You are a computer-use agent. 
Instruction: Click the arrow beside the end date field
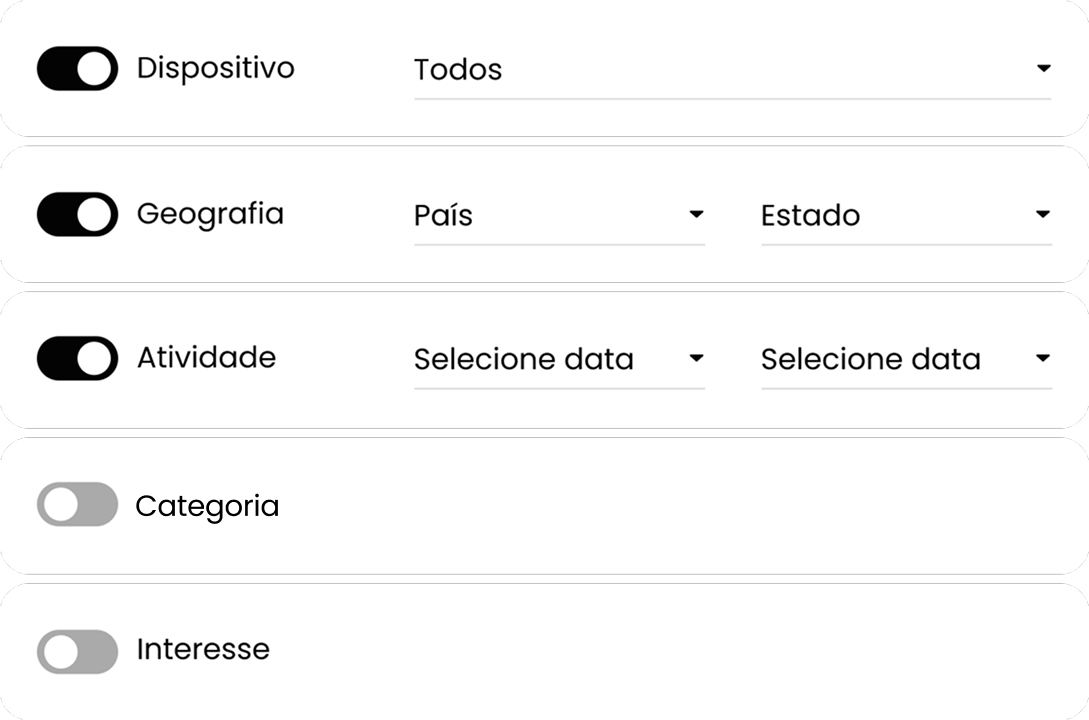(x=1043, y=357)
